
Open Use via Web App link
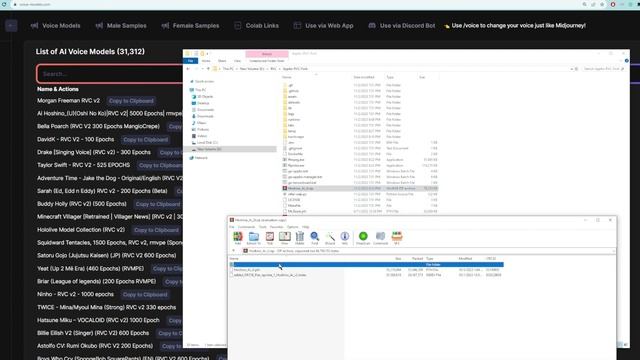click(x=324, y=26)
